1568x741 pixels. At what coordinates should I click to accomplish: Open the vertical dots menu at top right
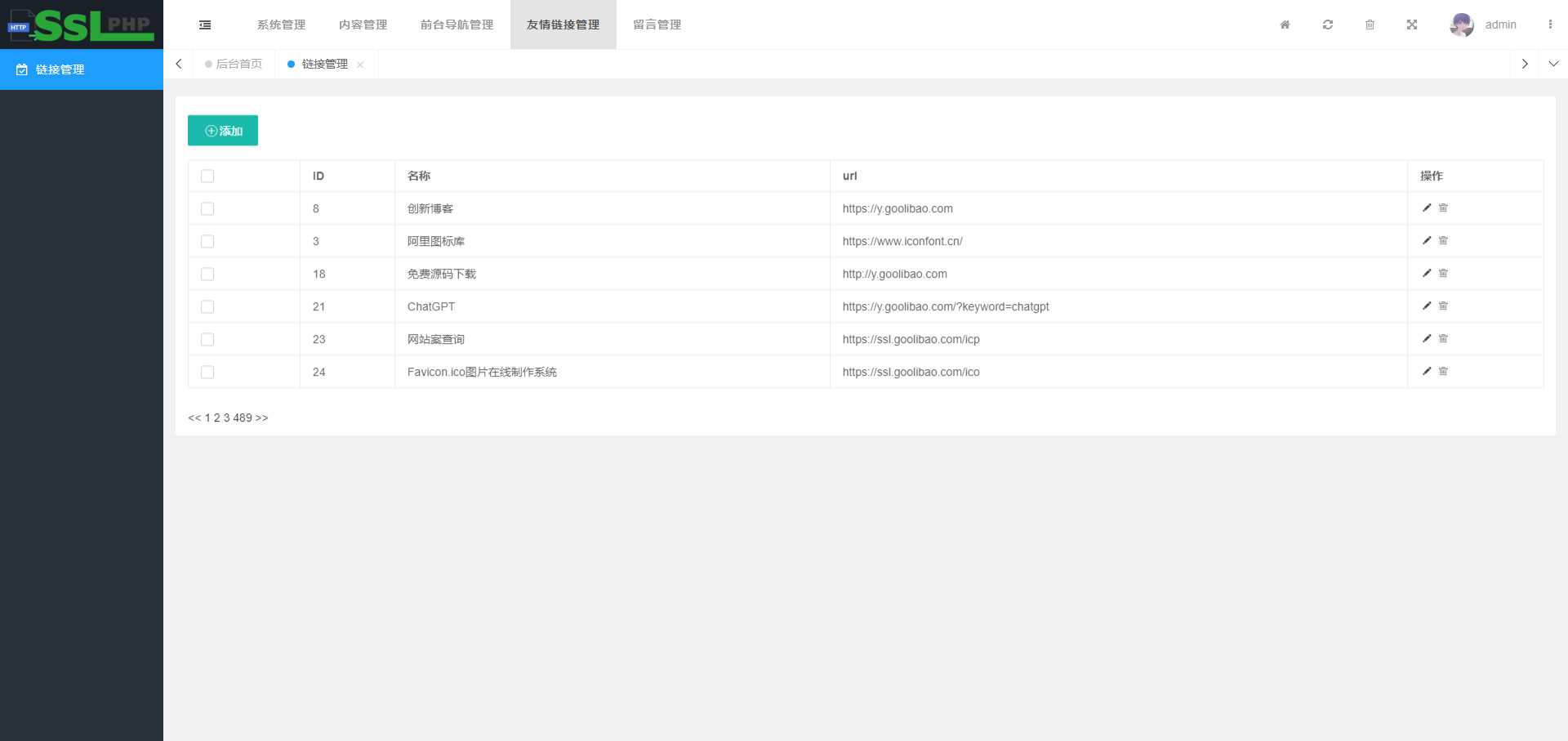[1551, 25]
